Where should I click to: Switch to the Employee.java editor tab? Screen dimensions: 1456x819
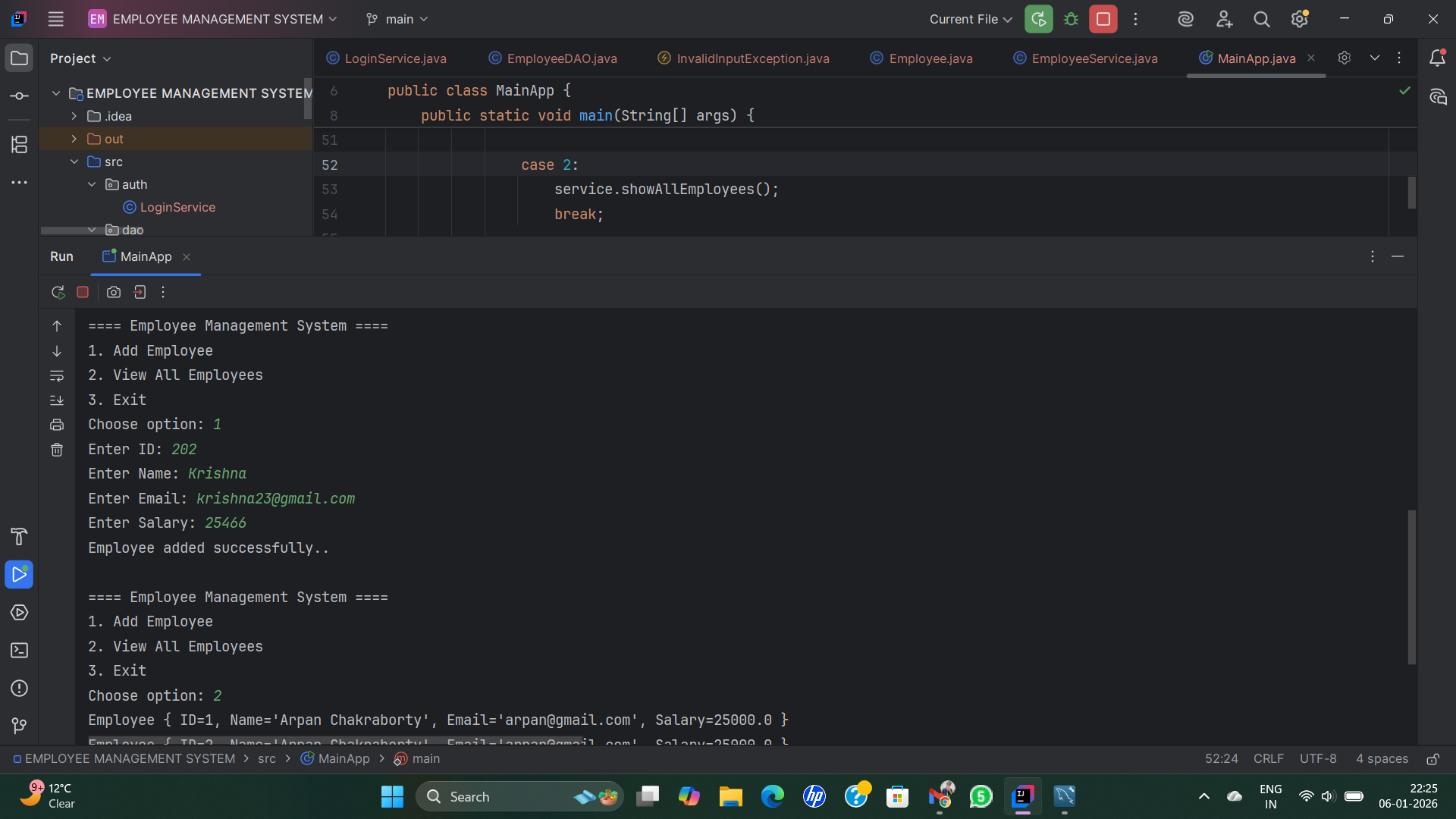coord(928,58)
